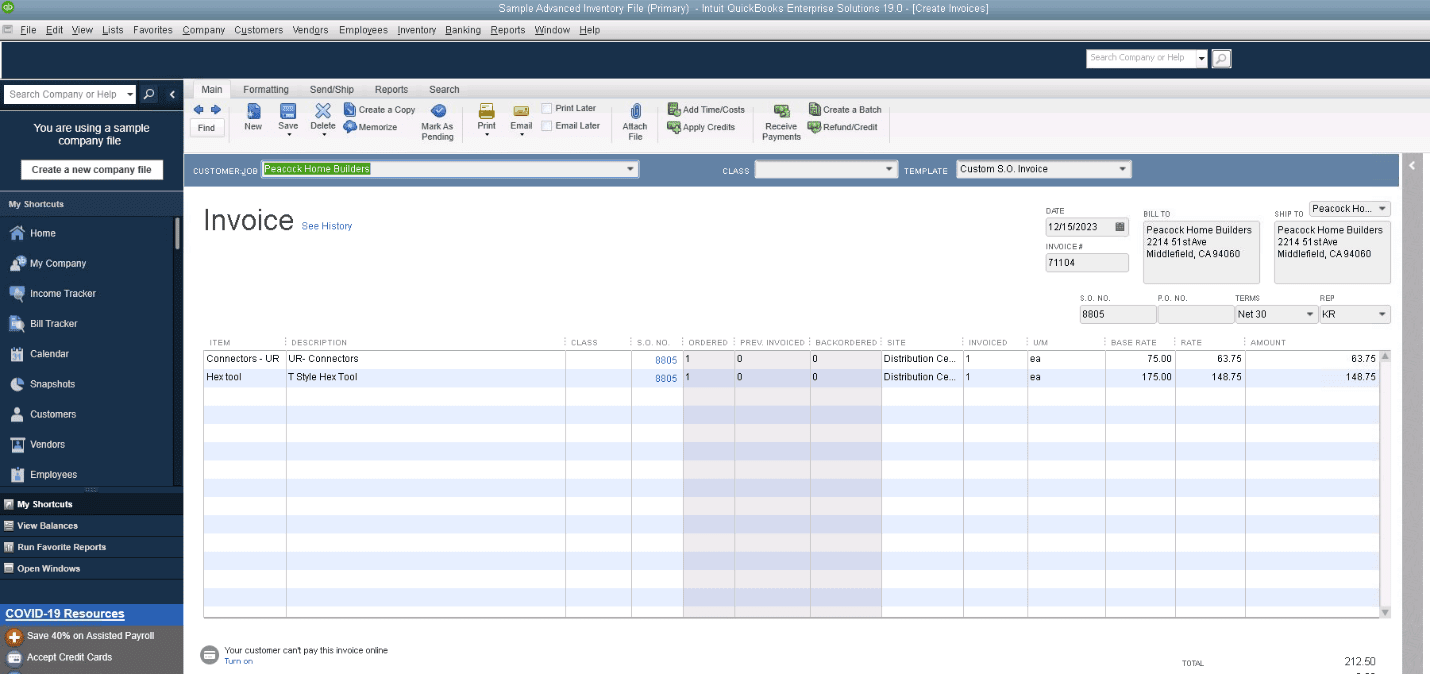Viewport: 1430px width, 674px height.
Task: Open the Income Tracker from the sidebar
Action: pyautogui.click(x=60, y=293)
